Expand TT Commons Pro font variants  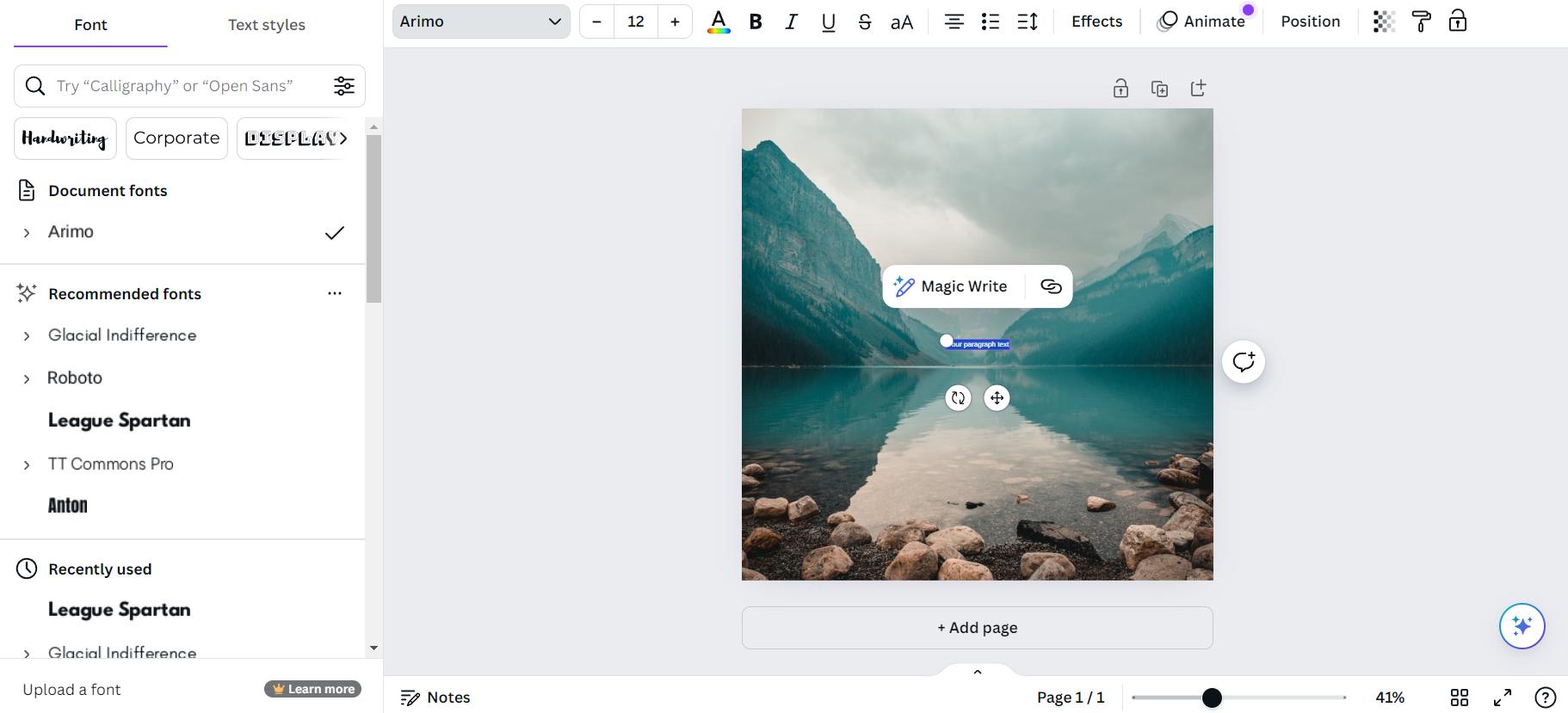[x=27, y=465]
